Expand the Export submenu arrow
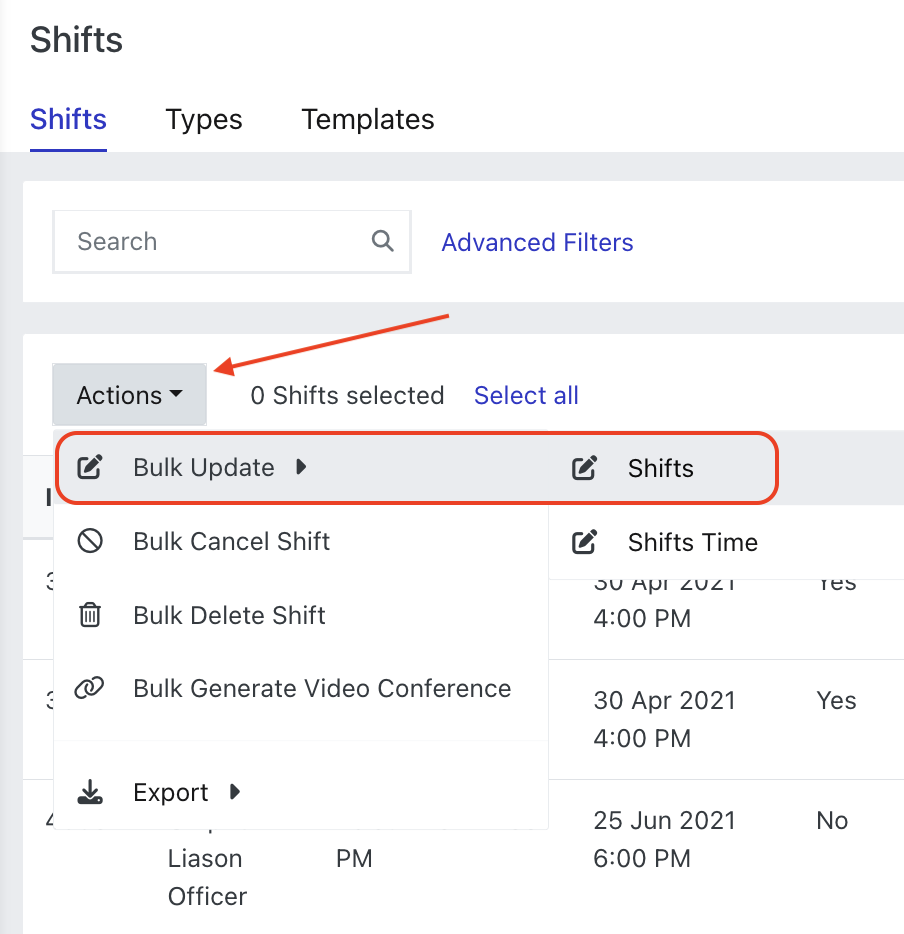The height and width of the screenshot is (934, 904). pos(235,792)
